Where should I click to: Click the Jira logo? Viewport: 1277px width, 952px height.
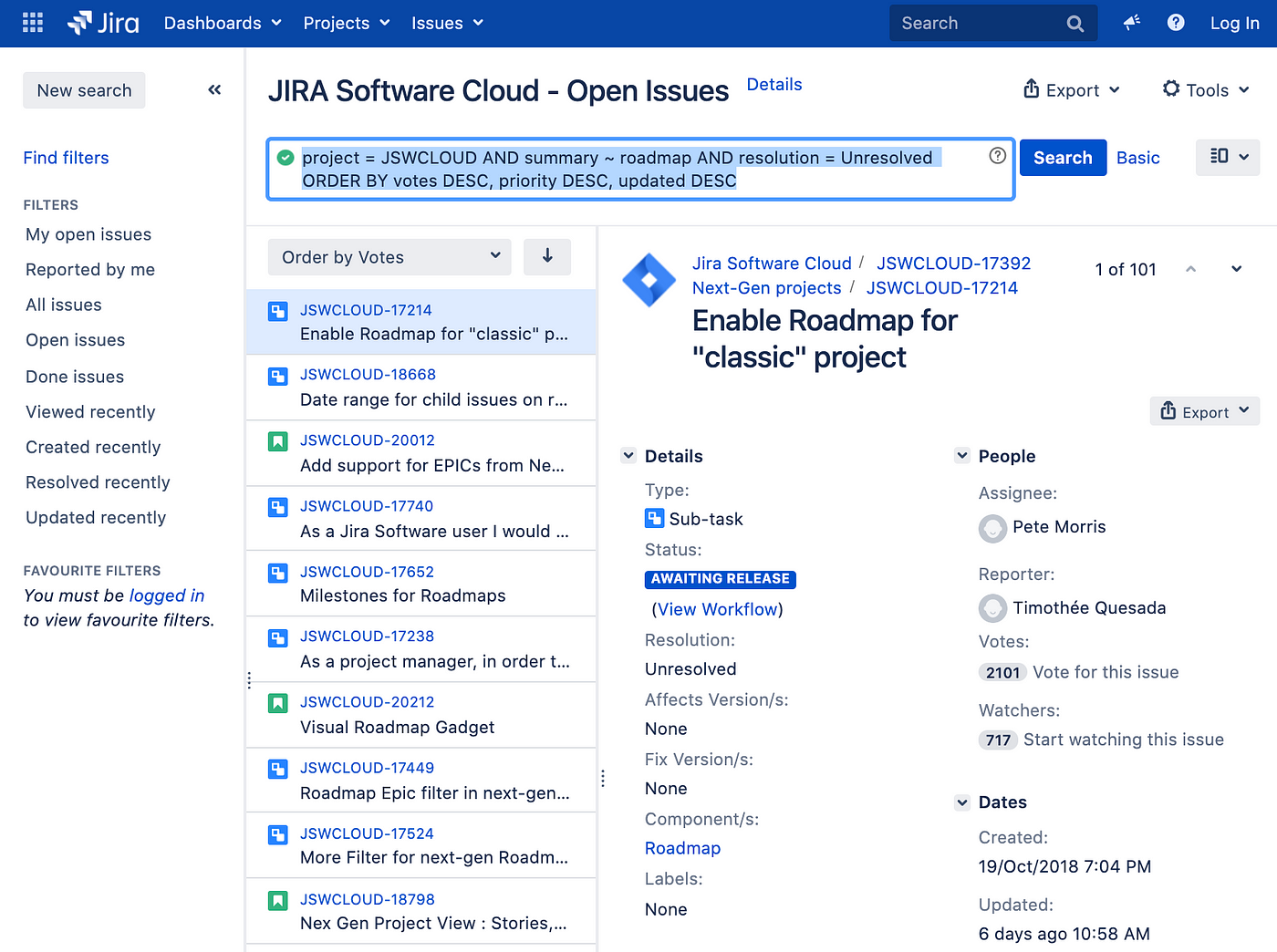[x=103, y=23]
